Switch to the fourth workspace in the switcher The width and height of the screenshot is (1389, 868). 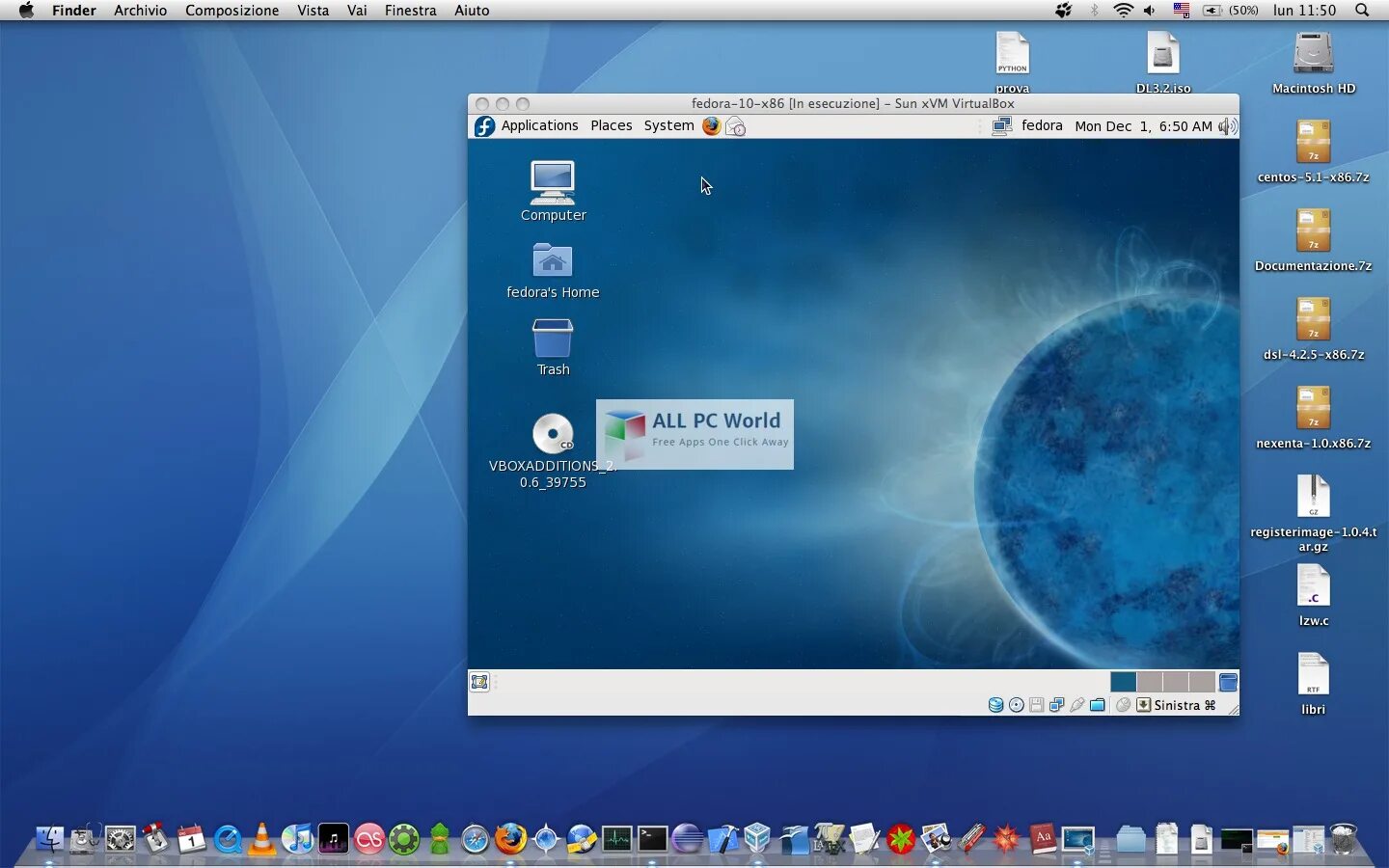pyautogui.click(x=1202, y=682)
